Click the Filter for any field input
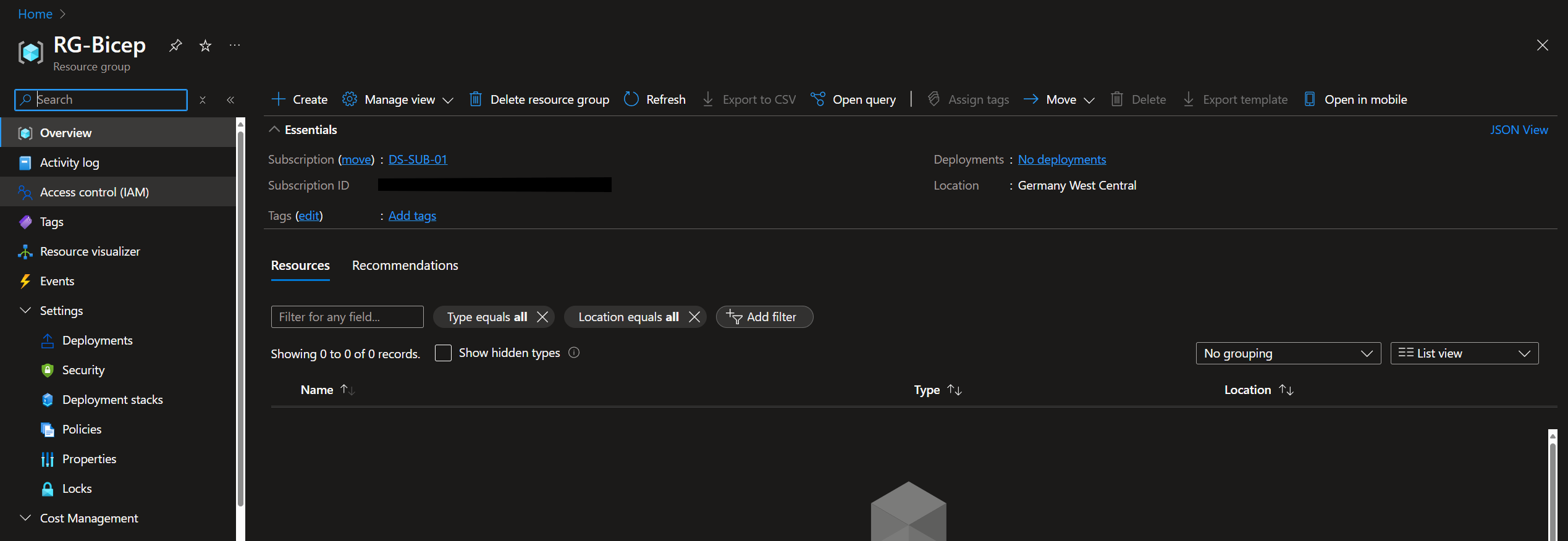 [347, 317]
